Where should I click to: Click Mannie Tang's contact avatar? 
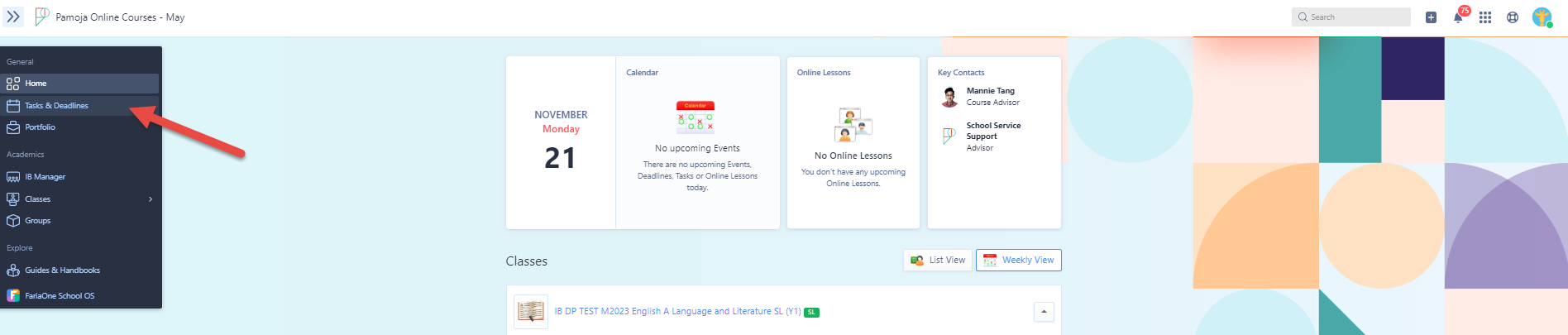(949, 97)
